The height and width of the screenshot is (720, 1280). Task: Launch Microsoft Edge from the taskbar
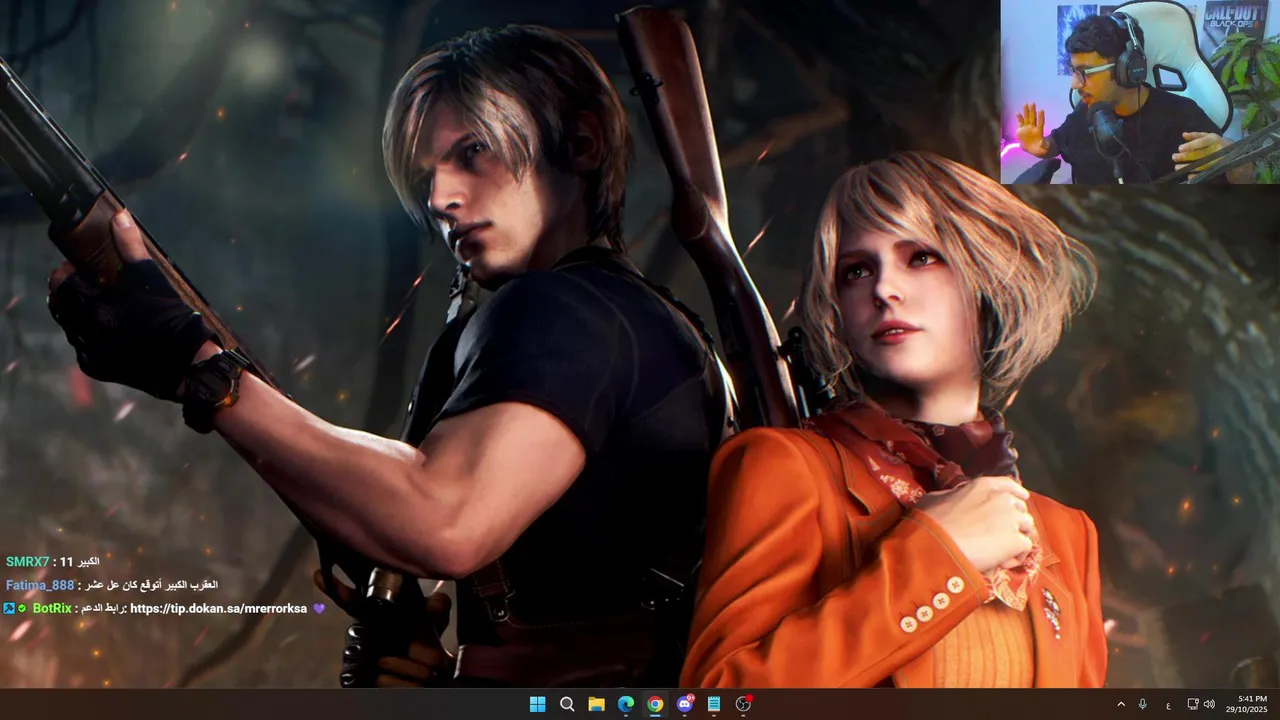626,704
